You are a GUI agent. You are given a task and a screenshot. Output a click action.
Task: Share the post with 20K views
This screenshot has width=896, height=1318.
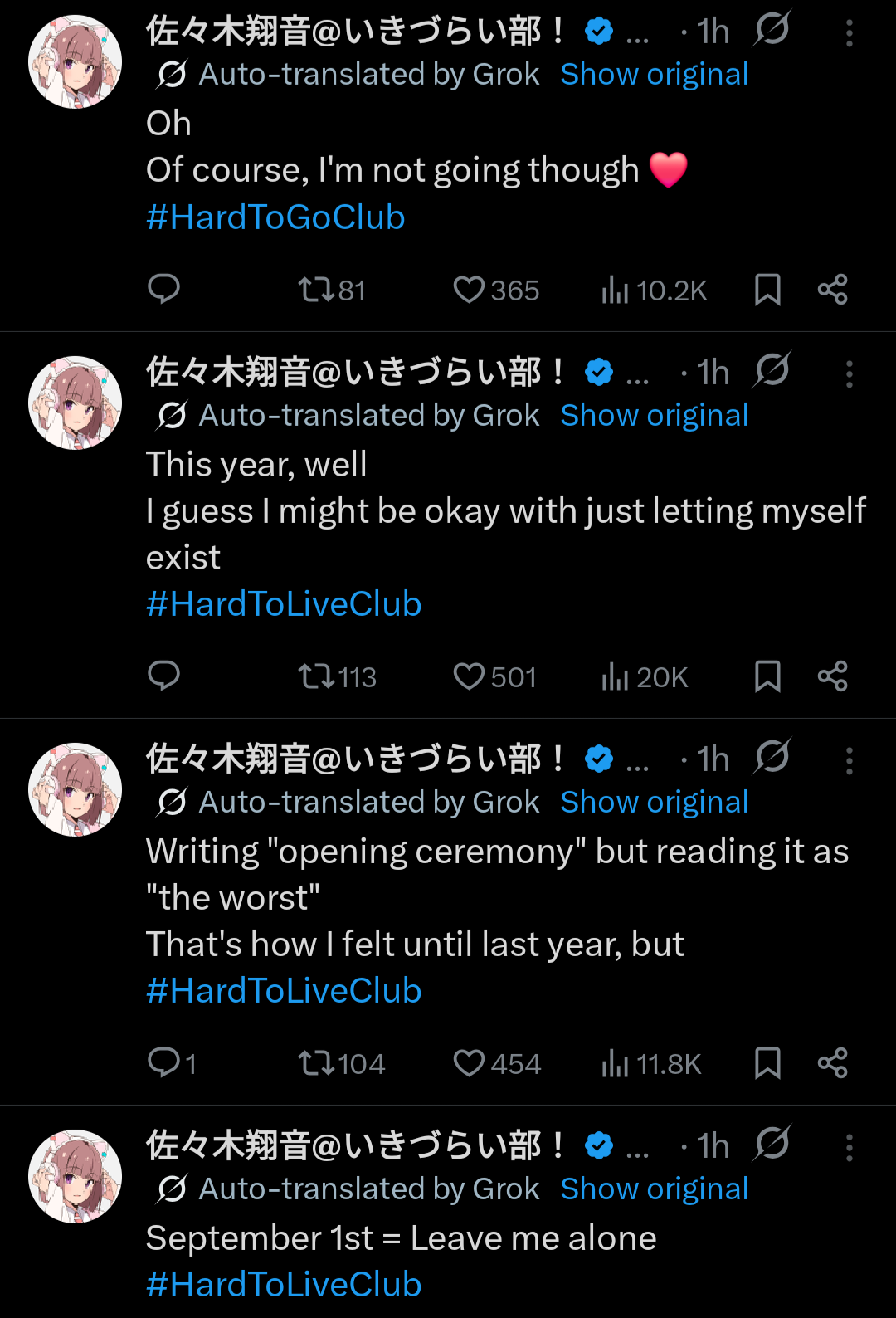coord(832,676)
